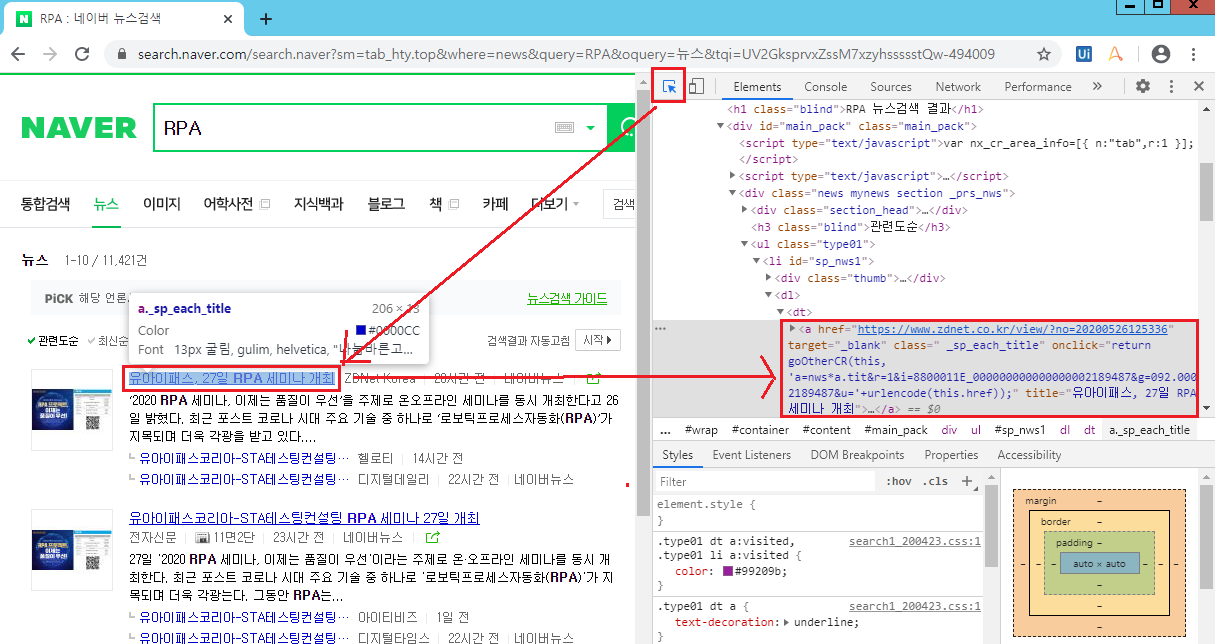Expand the selected anchor _sp_each_title node
The height and width of the screenshot is (644, 1215).
point(793,328)
